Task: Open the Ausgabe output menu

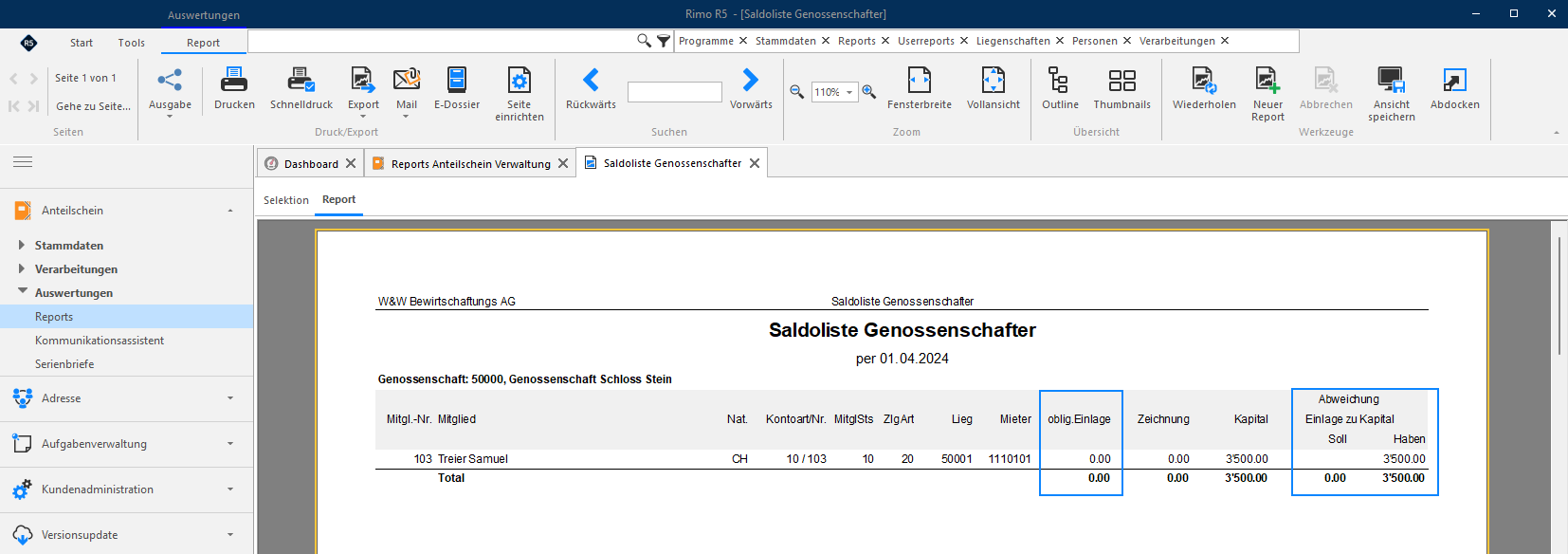Action: [x=170, y=92]
